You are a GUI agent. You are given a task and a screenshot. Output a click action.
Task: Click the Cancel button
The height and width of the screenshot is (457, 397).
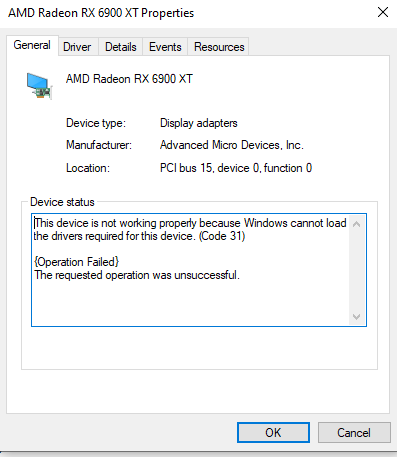click(x=354, y=433)
